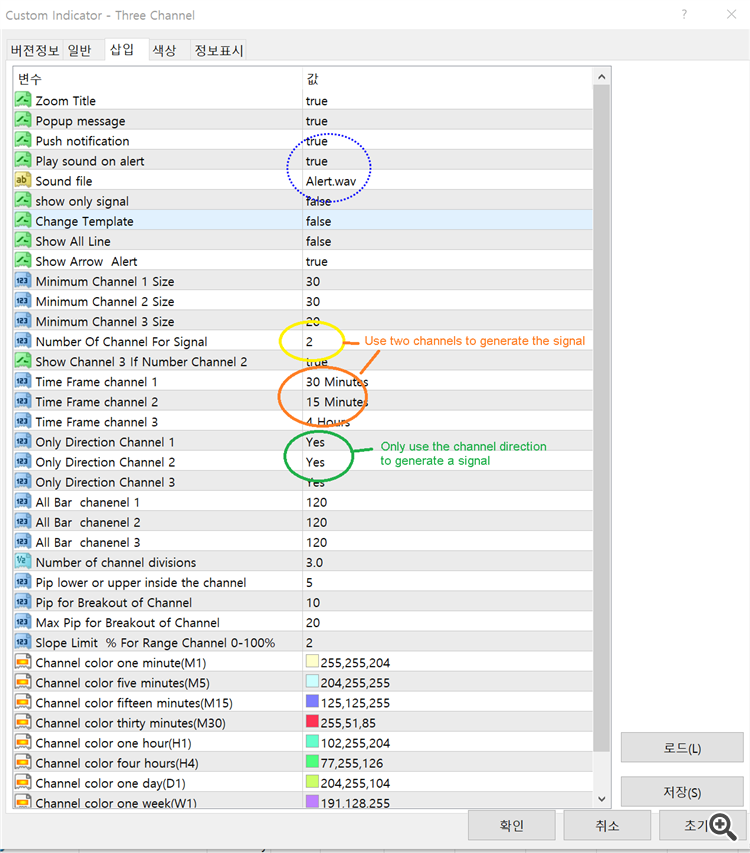
Task: Click the Slope Limit parameter icon
Action: pos(23,642)
